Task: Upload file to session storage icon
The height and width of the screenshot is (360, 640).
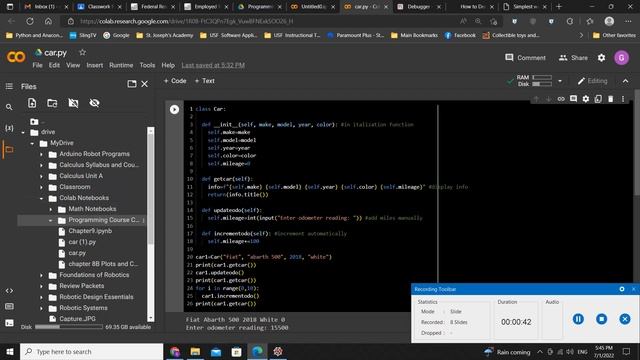Action: point(32,103)
